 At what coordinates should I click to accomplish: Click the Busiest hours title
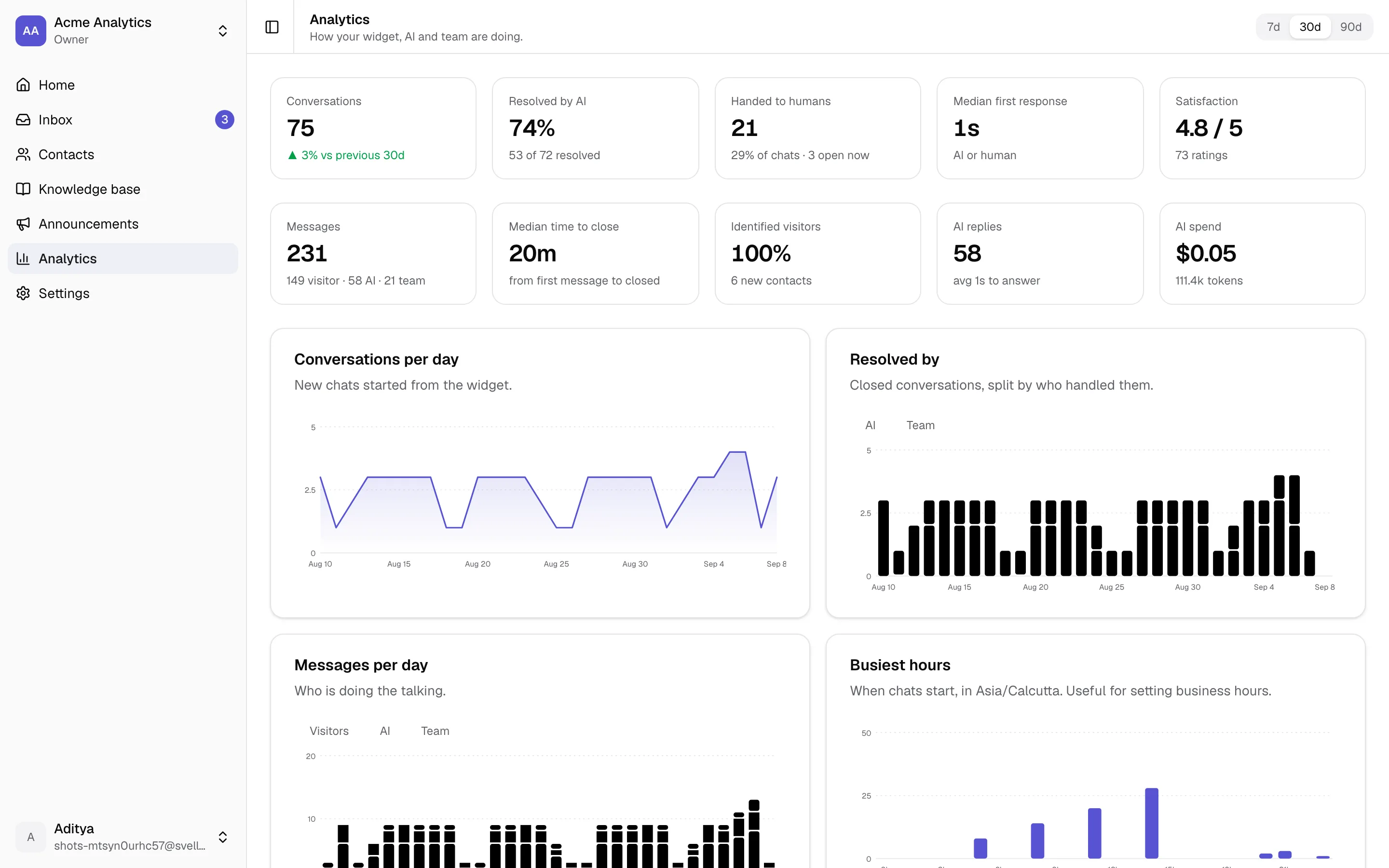[x=900, y=665]
